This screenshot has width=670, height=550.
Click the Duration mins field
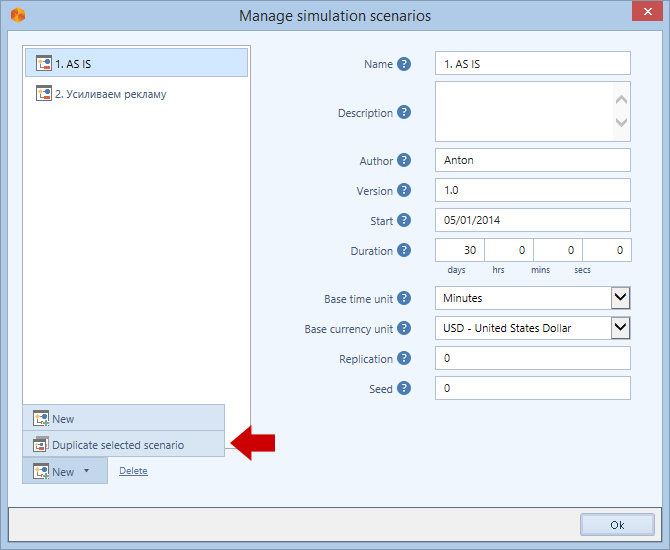click(x=558, y=250)
